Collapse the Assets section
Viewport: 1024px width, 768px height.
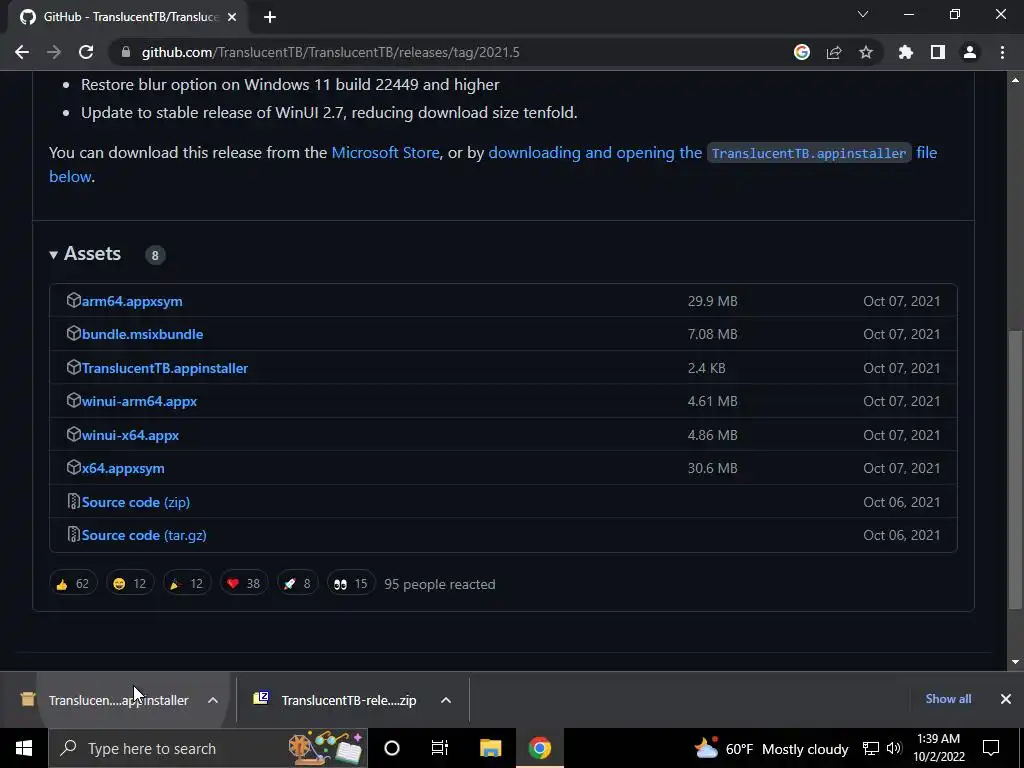86,253
